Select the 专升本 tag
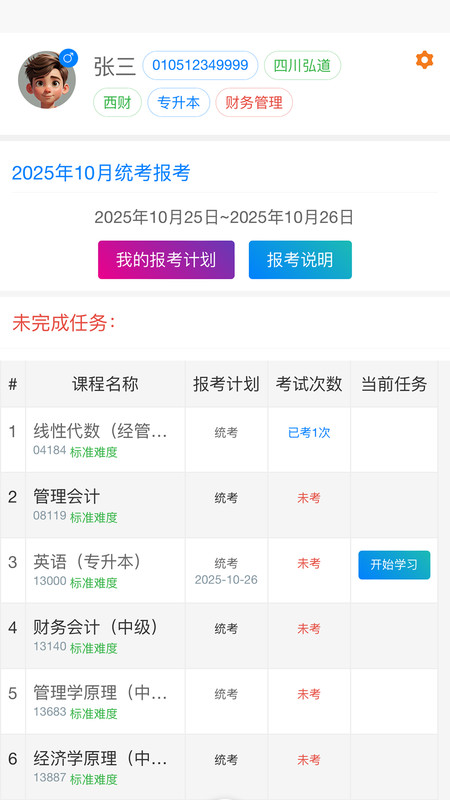 (179, 103)
